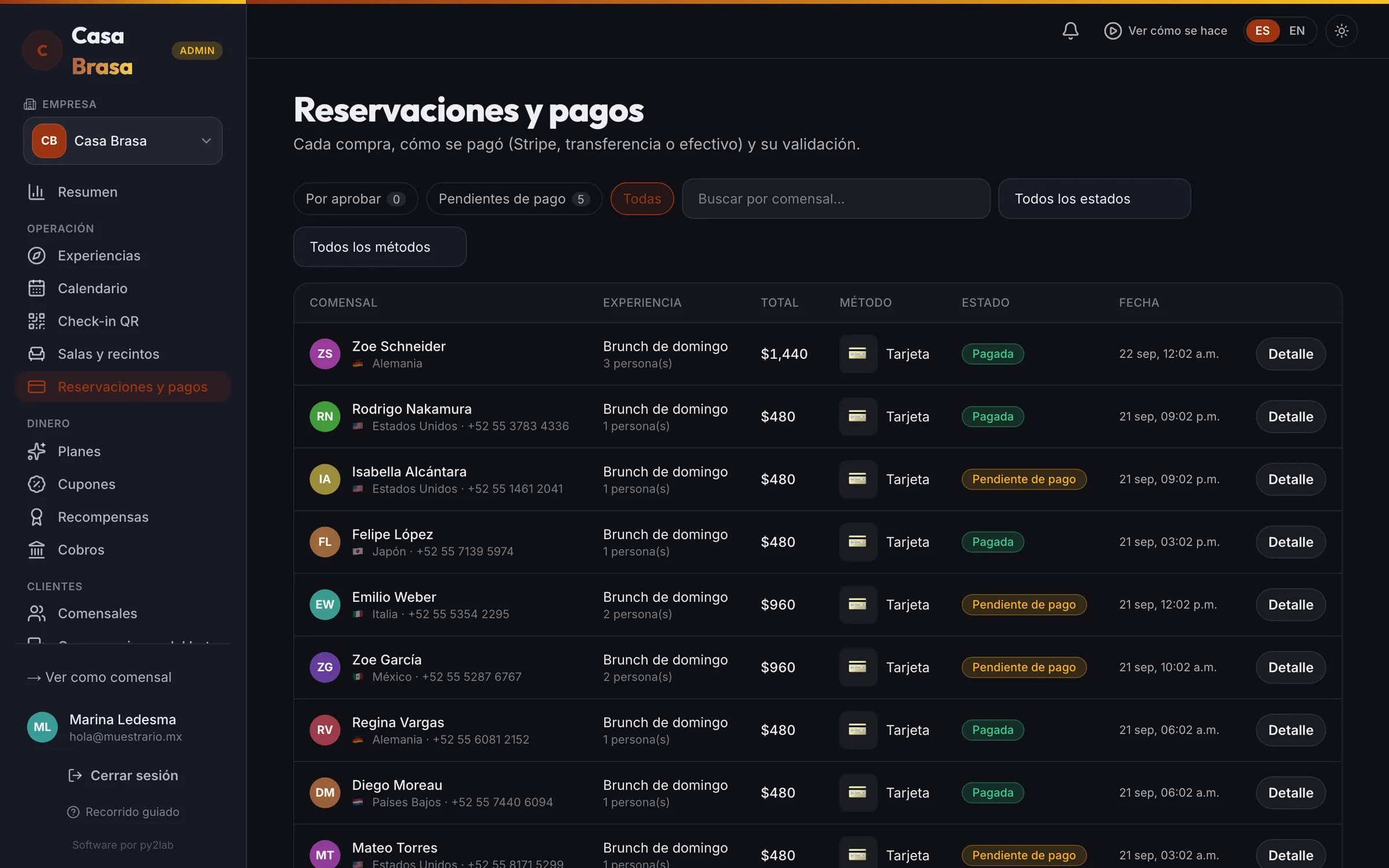Open Detalle for Zoe García
Screen dimensions: 1389x868
pos(1290,667)
